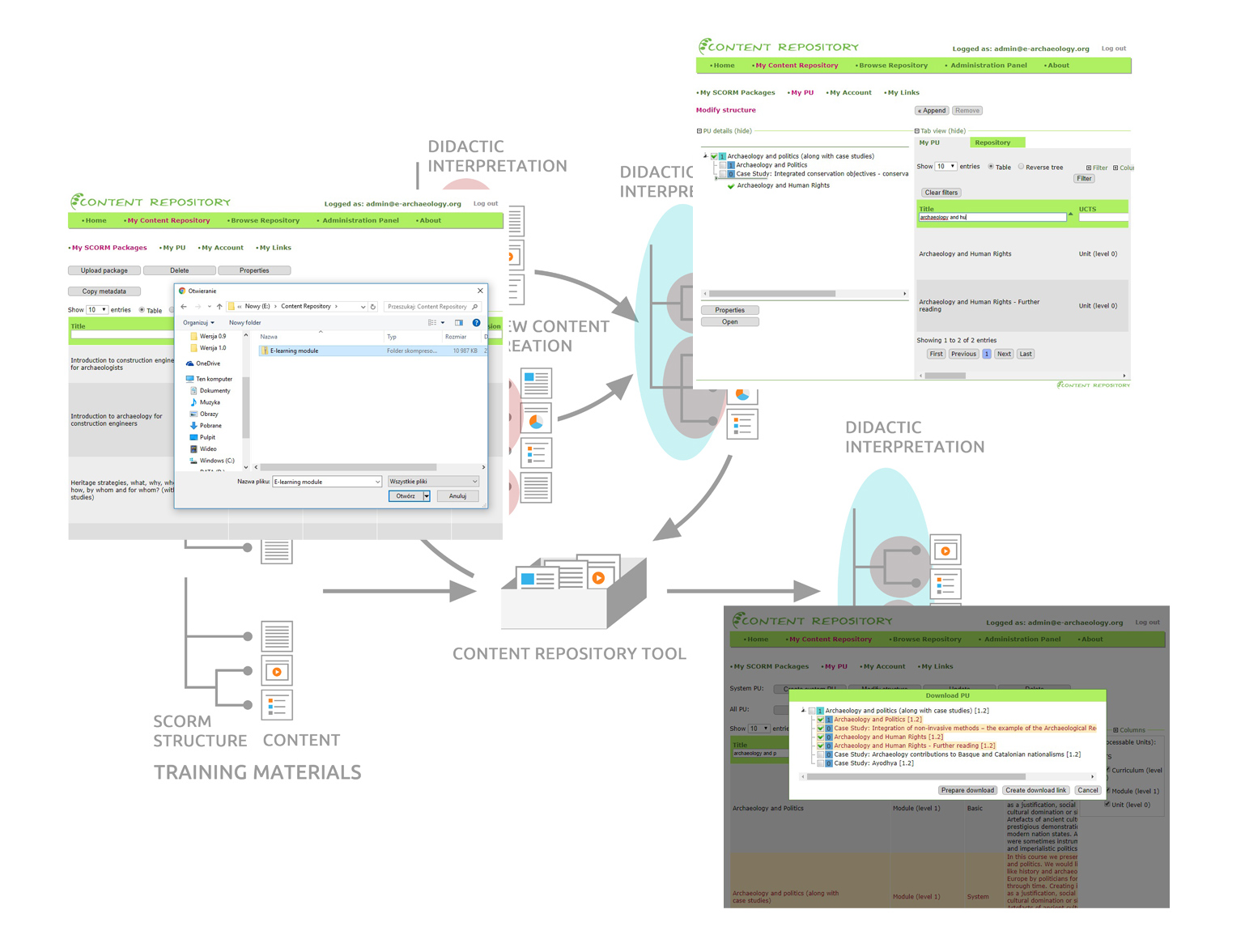1245x952 pixels.
Task: Click Copy metadata button
Action: (x=104, y=291)
